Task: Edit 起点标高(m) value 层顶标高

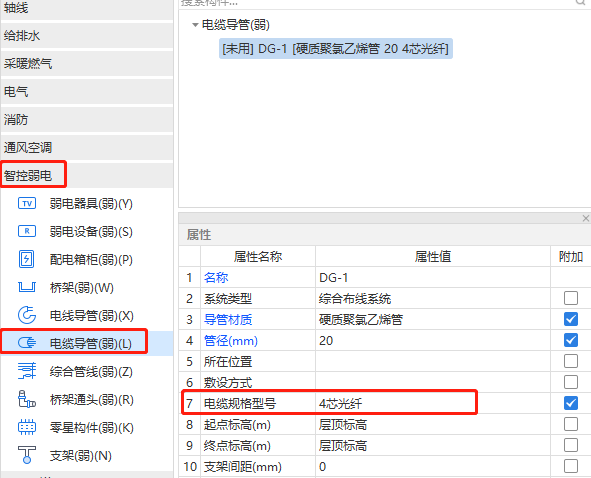Action: click(433, 424)
